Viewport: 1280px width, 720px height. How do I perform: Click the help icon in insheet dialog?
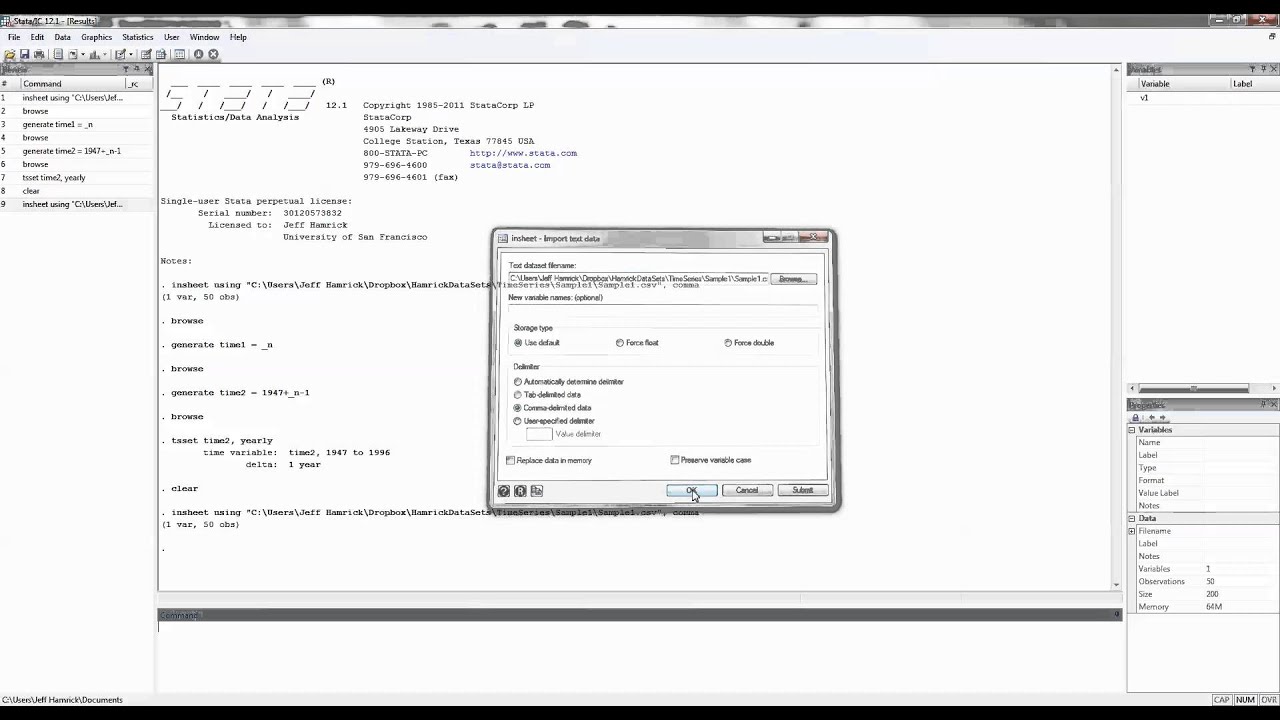pos(504,491)
